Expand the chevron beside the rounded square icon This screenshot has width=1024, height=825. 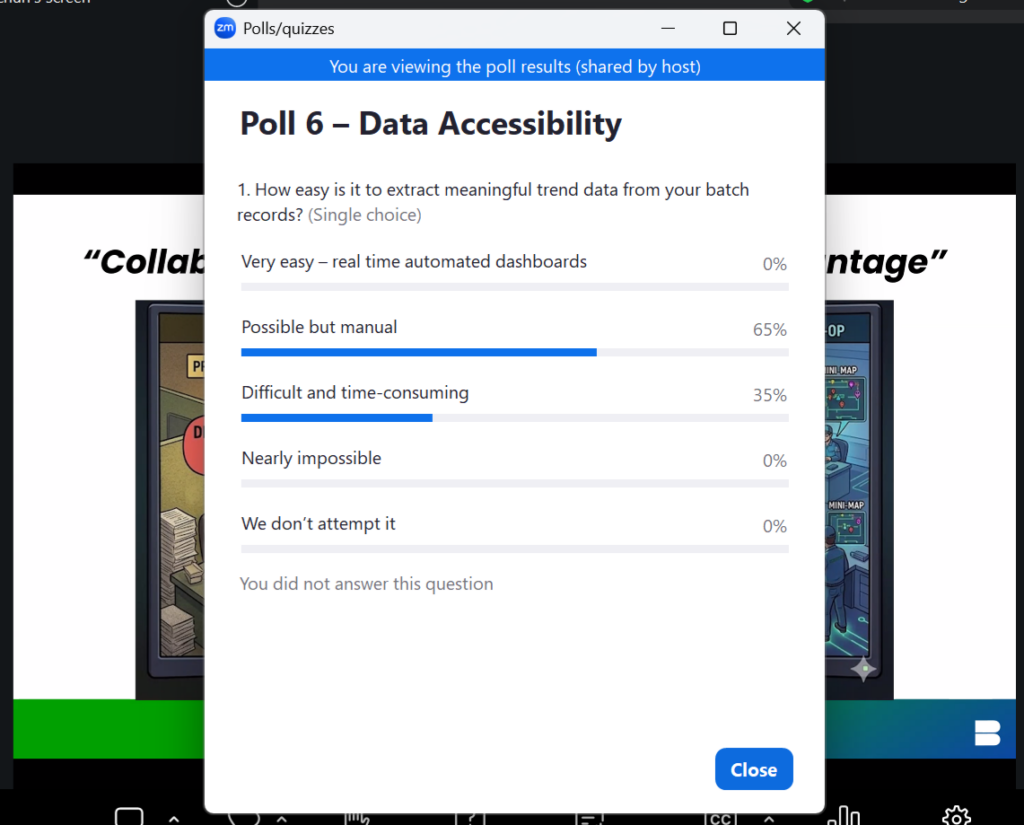coord(174,818)
